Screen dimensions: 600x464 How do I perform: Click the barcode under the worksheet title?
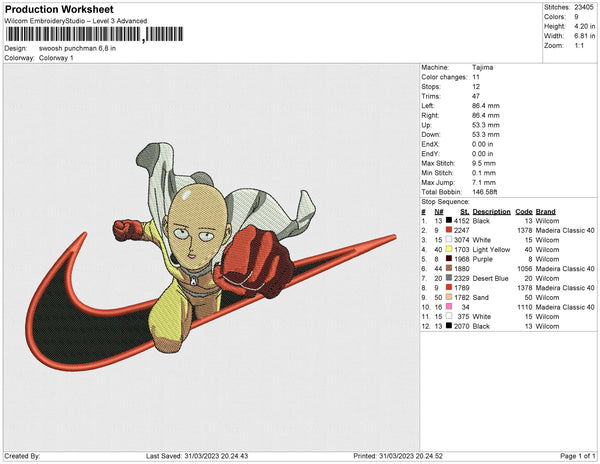(x=95, y=34)
